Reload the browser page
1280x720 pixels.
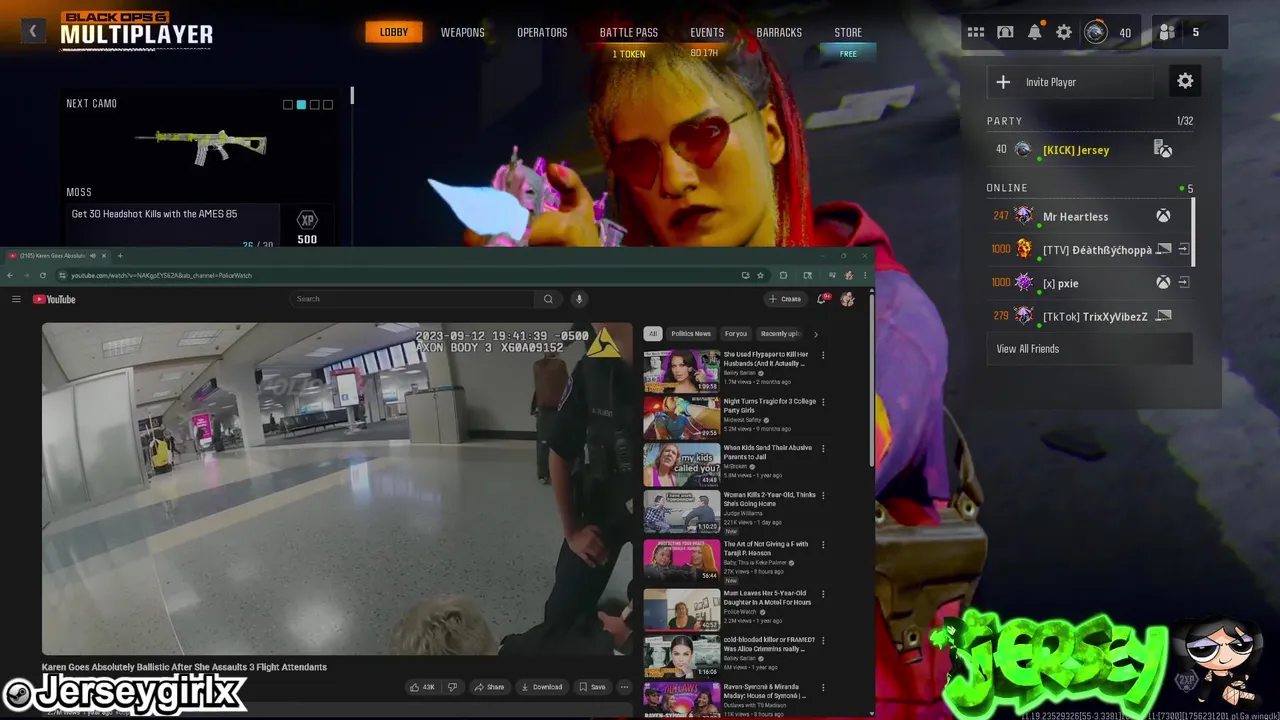42,275
